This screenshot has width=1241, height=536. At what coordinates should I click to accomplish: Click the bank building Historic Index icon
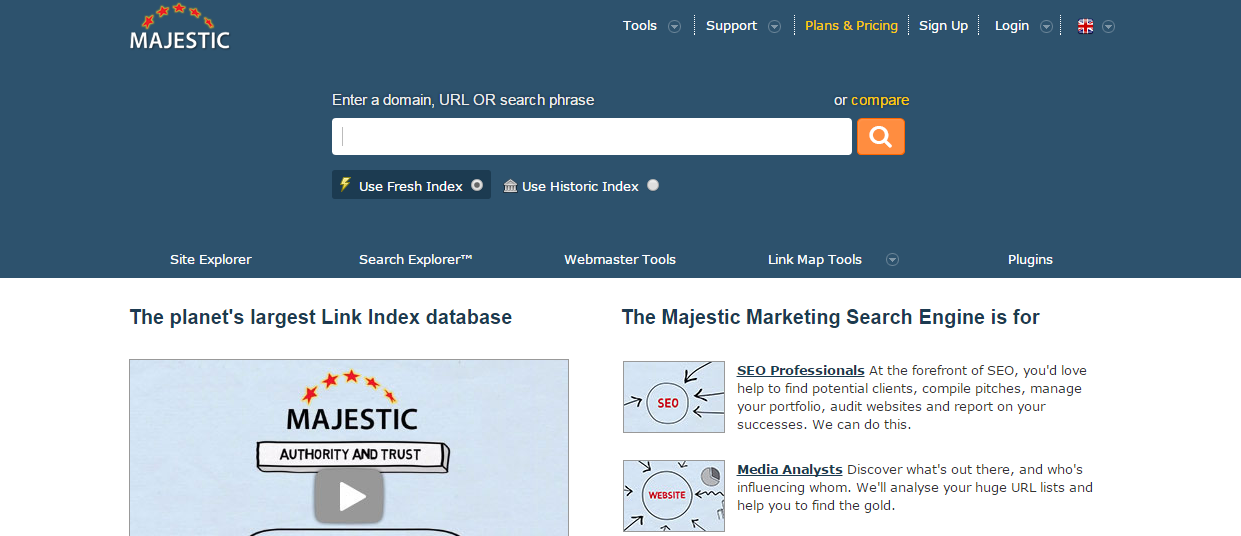pos(510,186)
